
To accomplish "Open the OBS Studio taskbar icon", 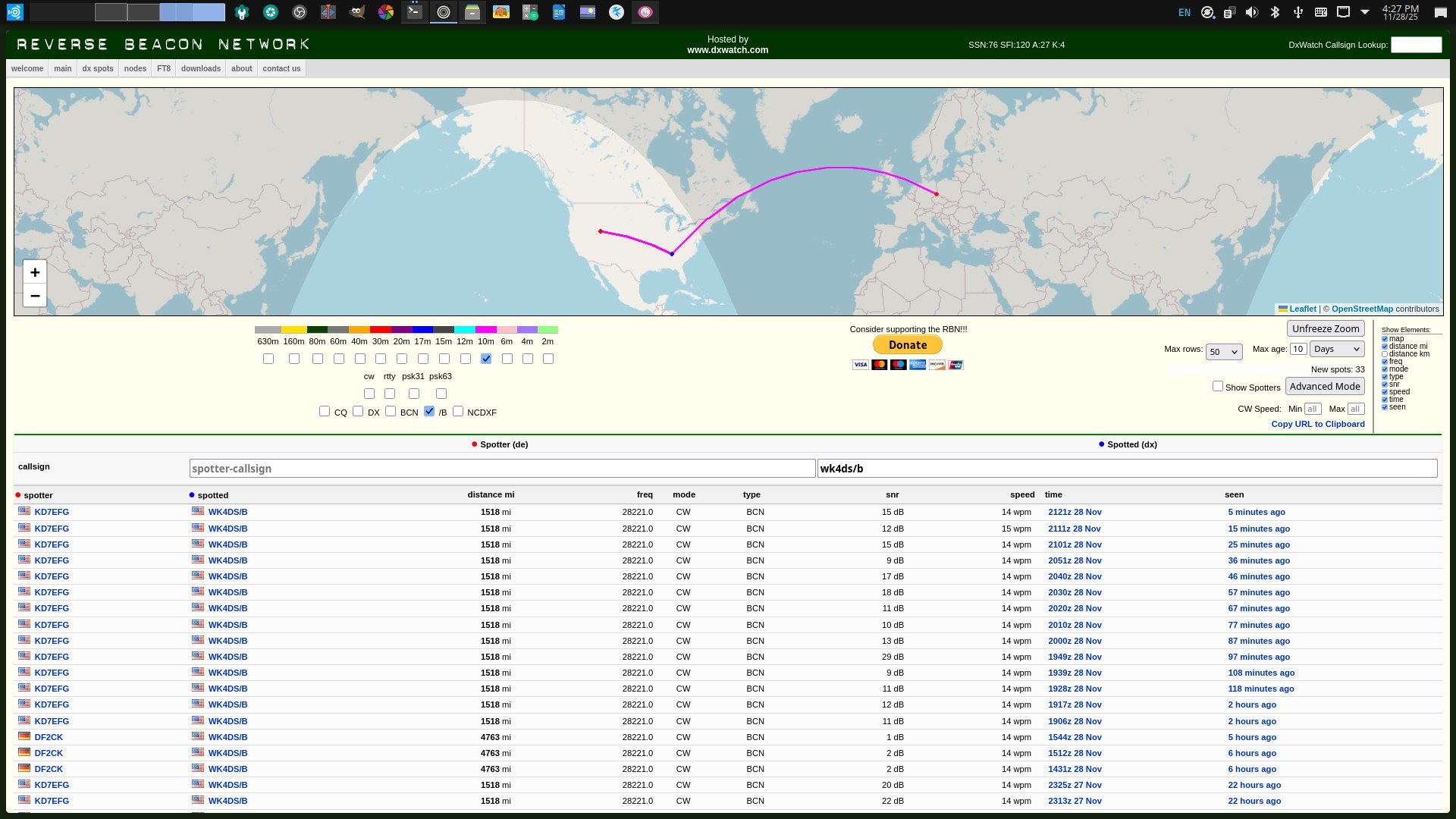I will tap(300, 12).
